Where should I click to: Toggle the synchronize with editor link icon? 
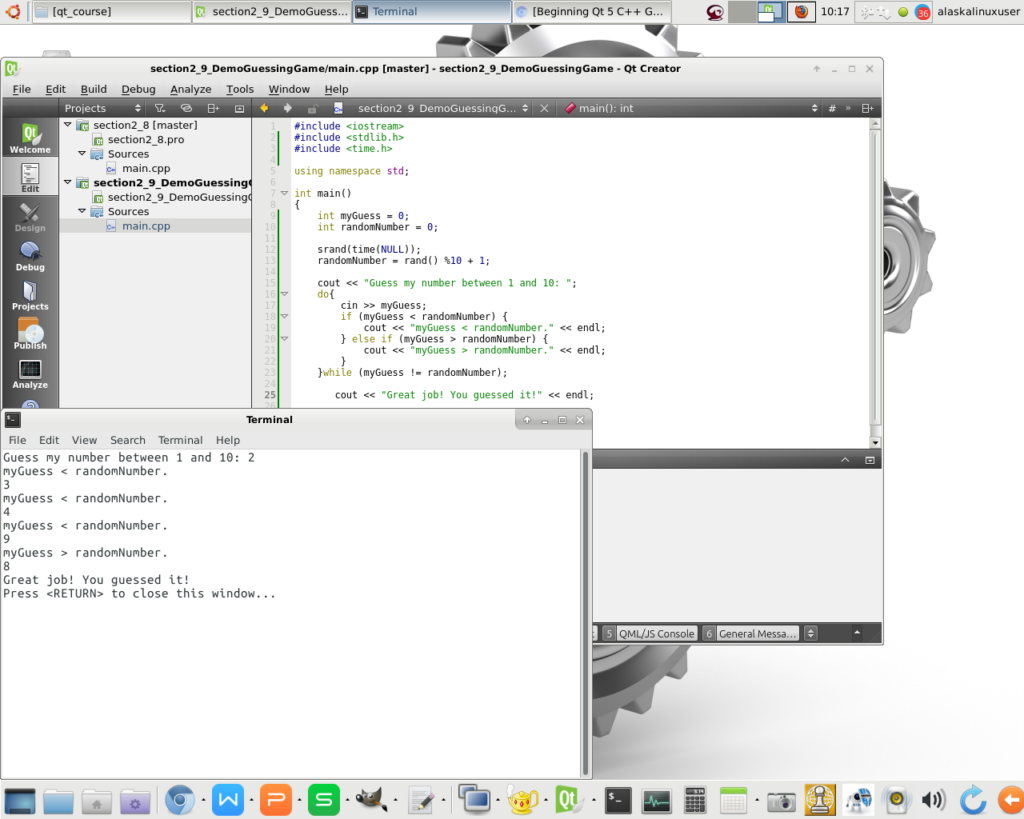186,108
